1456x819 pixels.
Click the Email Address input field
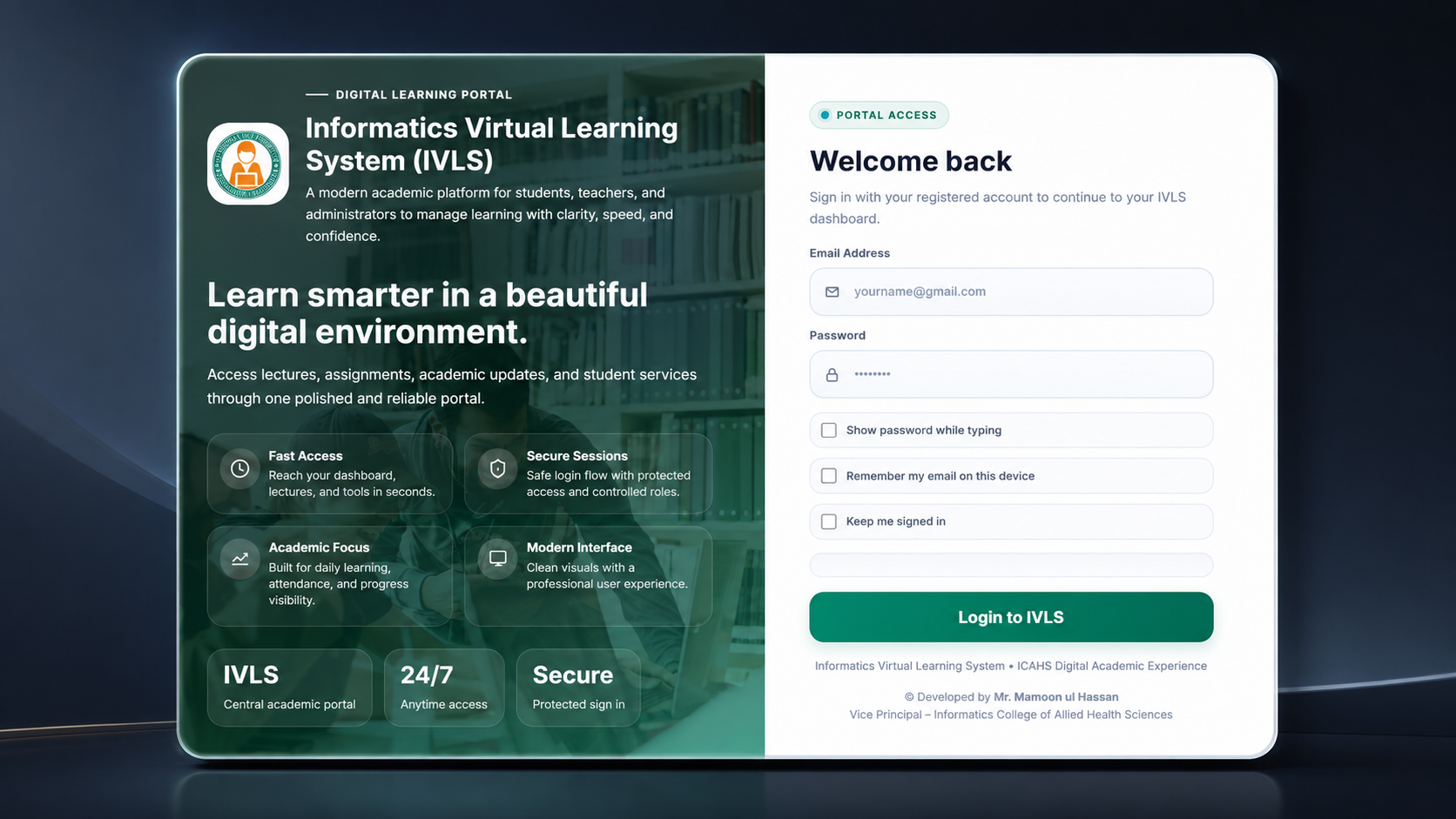(x=1011, y=292)
